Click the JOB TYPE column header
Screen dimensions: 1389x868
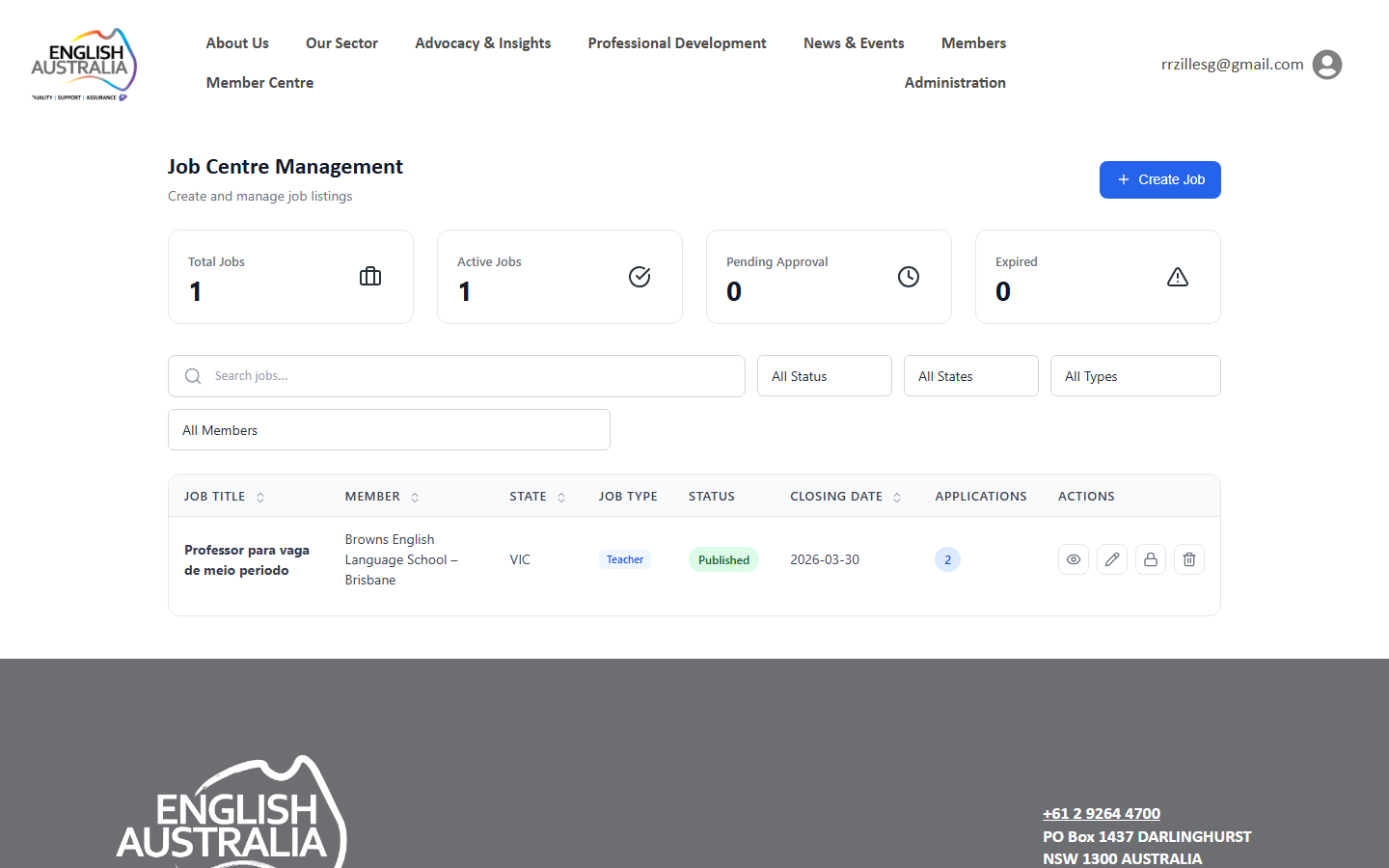(x=628, y=497)
